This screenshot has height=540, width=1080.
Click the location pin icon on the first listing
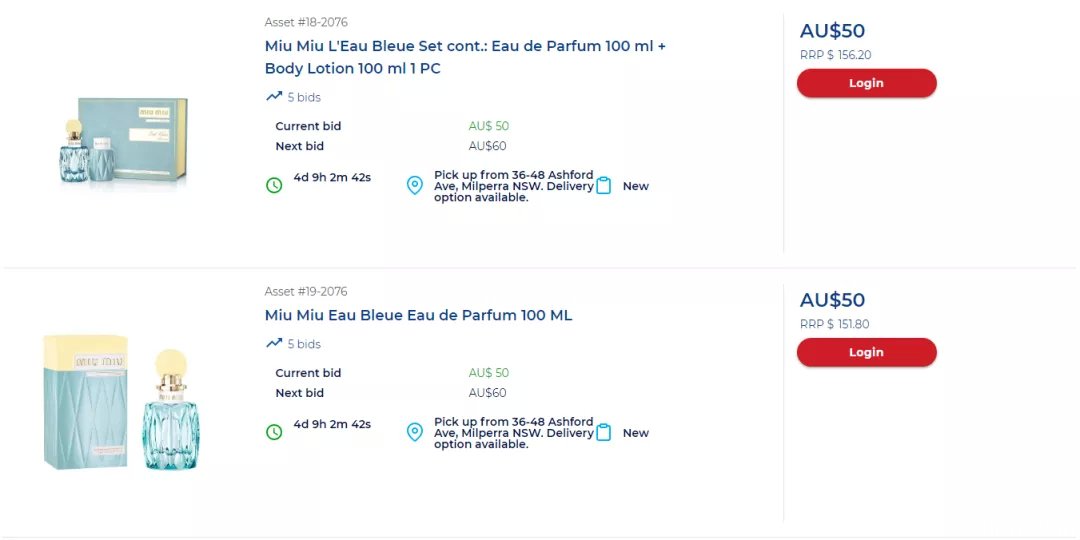pos(415,185)
